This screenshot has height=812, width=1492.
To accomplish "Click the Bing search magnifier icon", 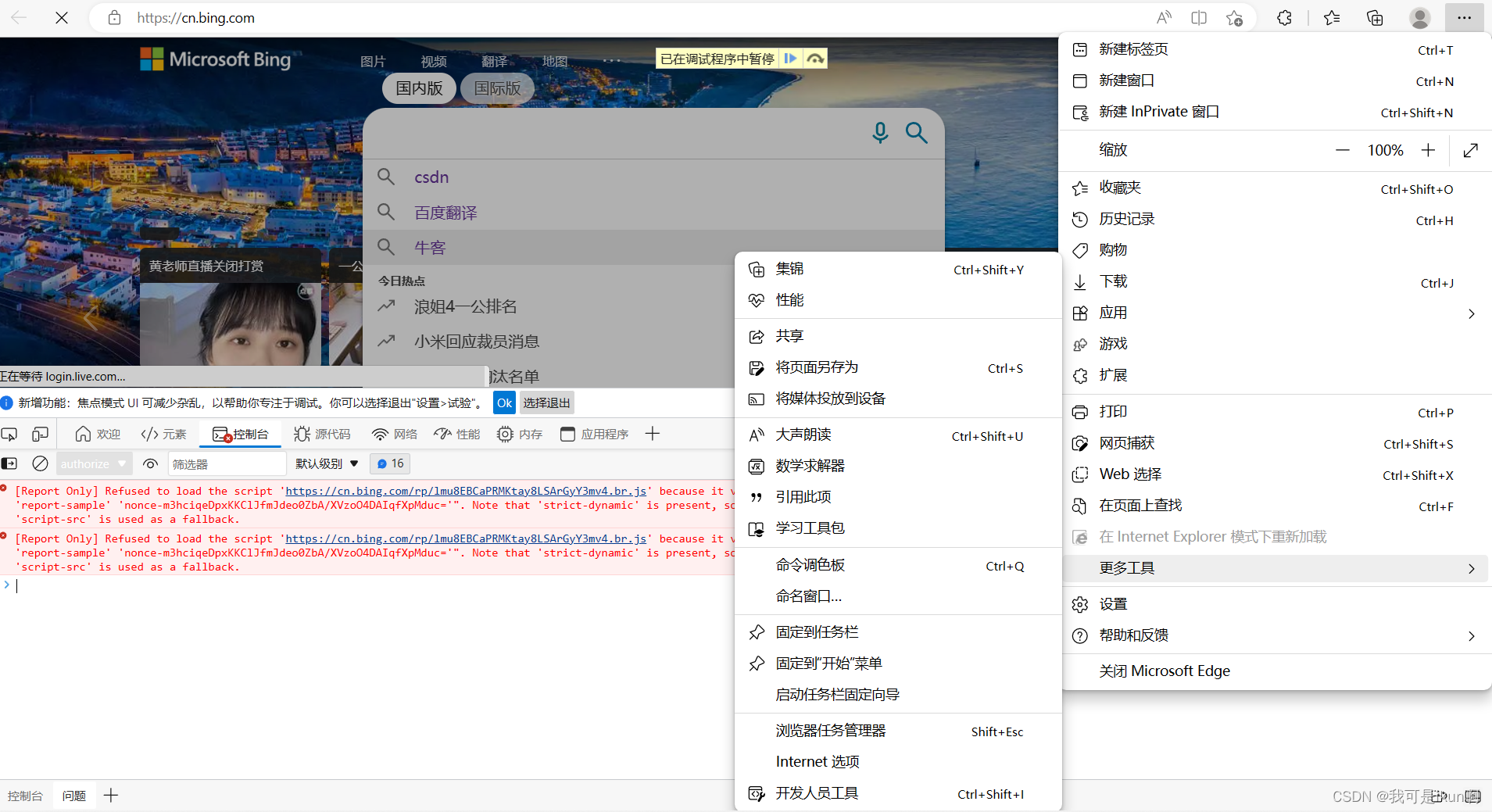I will click(917, 133).
